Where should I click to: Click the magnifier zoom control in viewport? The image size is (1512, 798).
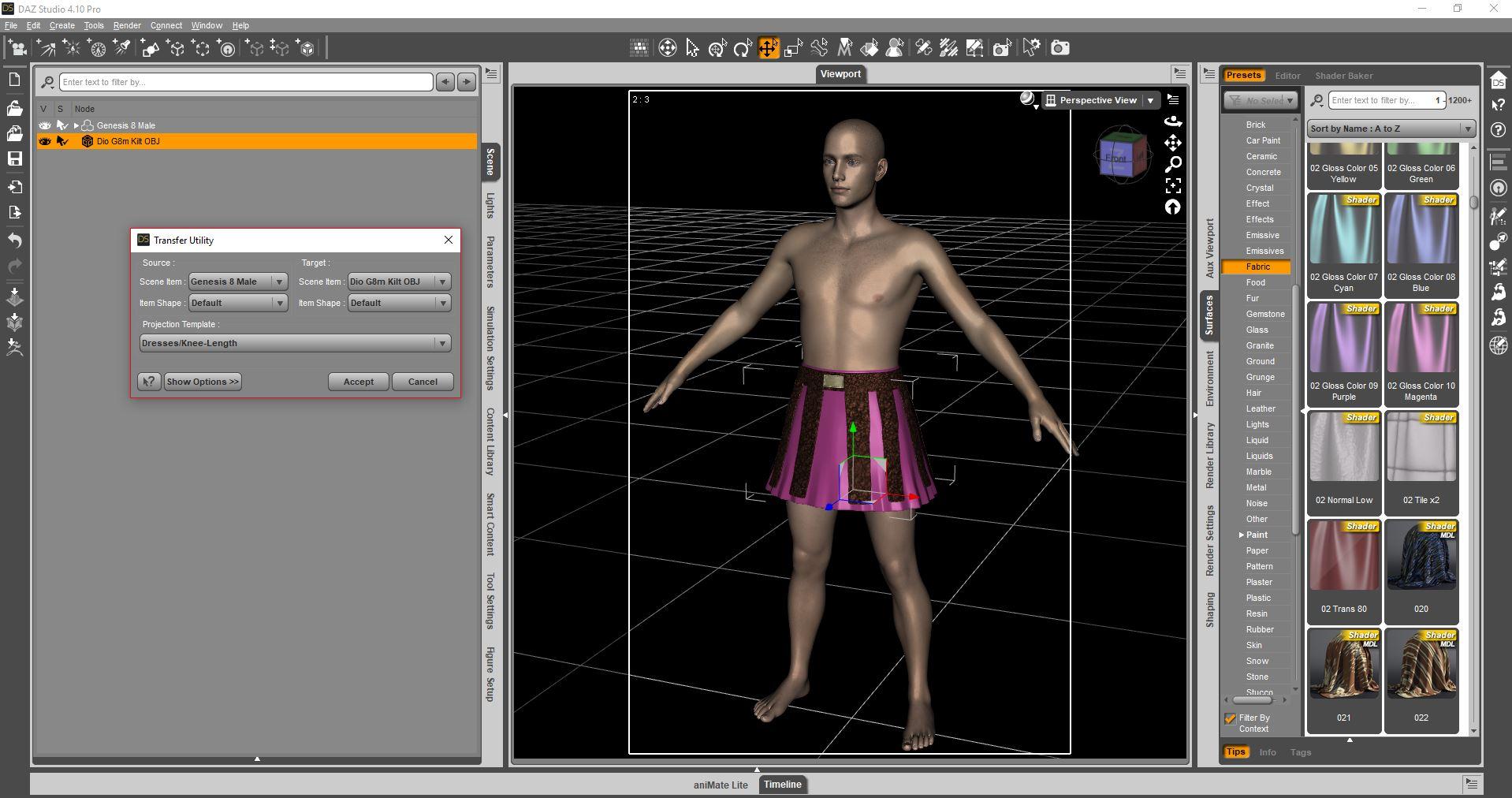(1173, 164)
